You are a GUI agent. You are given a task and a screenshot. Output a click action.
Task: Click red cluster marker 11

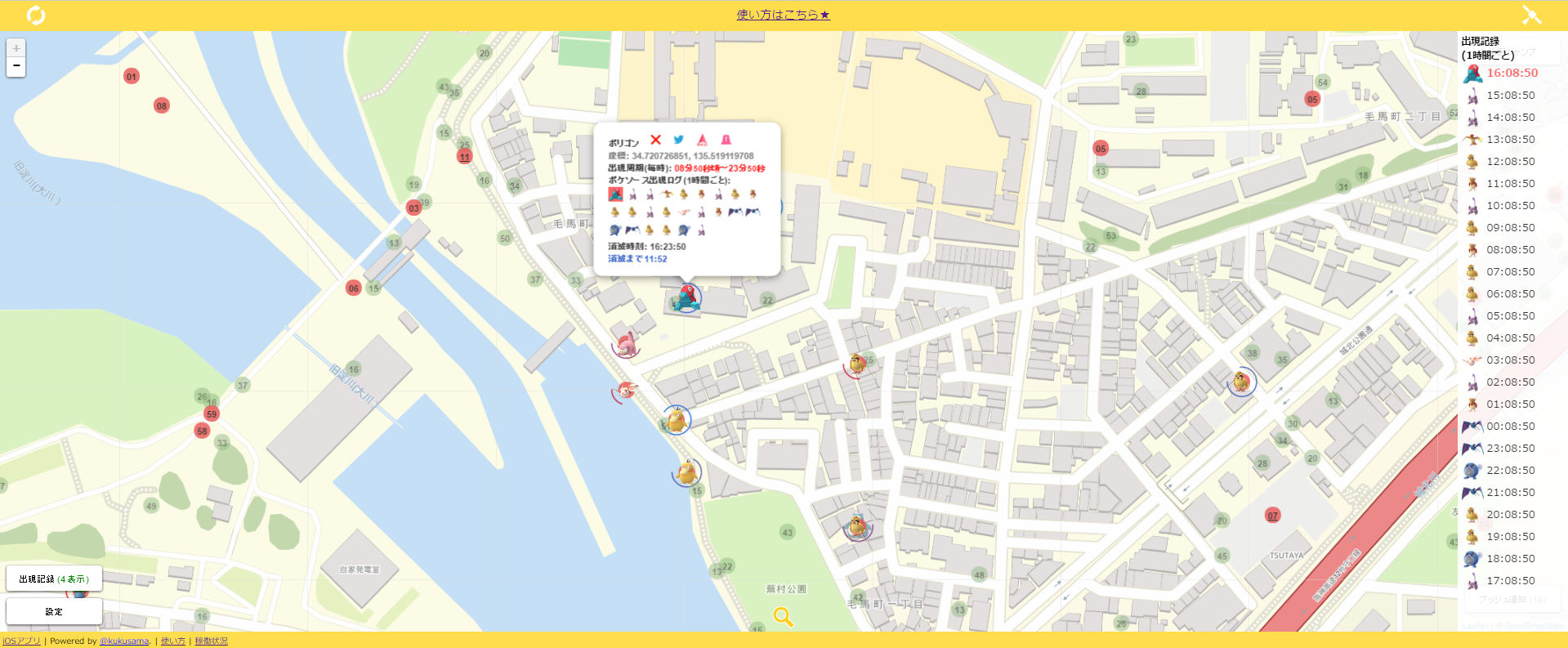pos(465,157)
